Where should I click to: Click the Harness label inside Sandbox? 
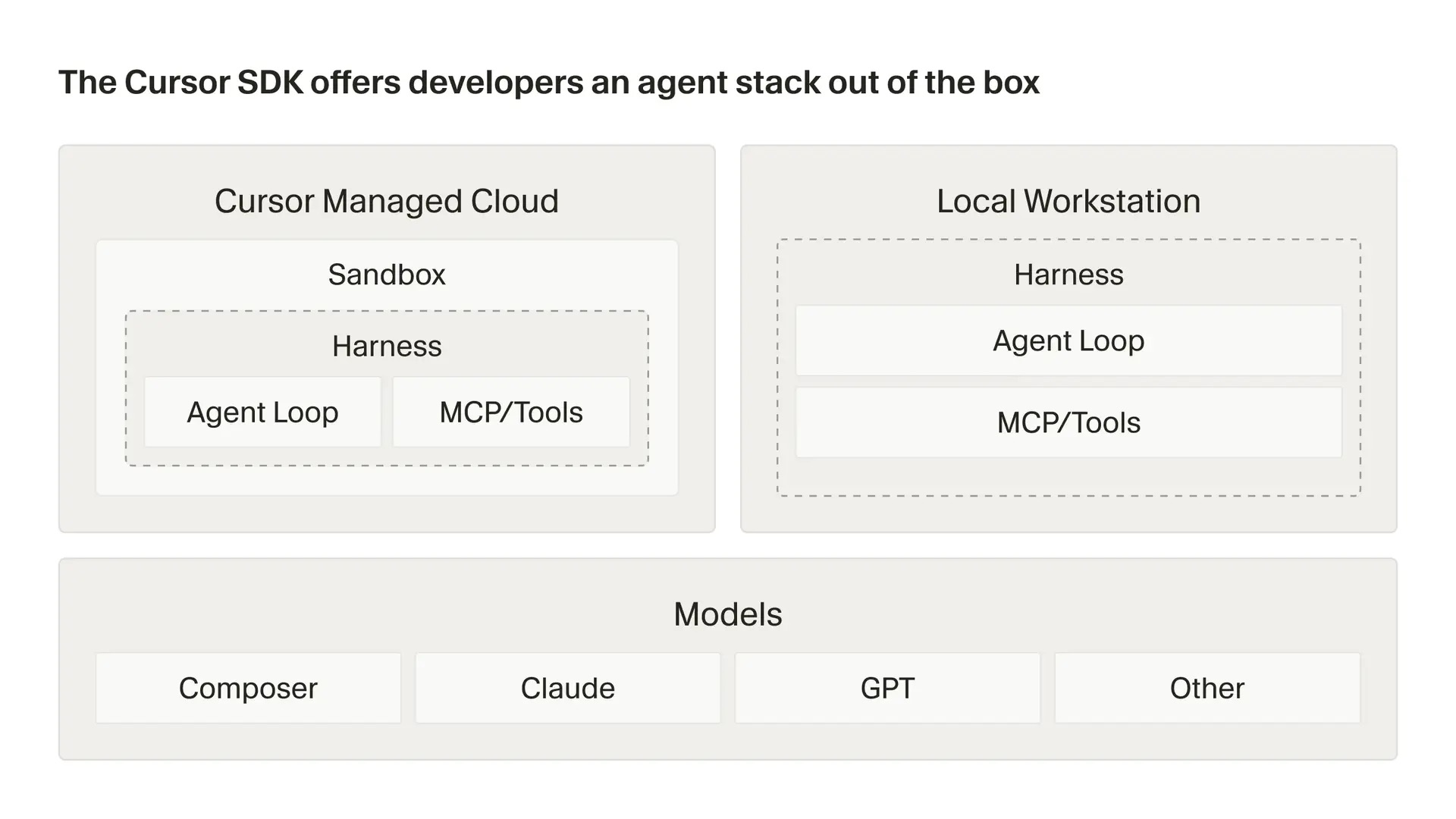(387, 346)
